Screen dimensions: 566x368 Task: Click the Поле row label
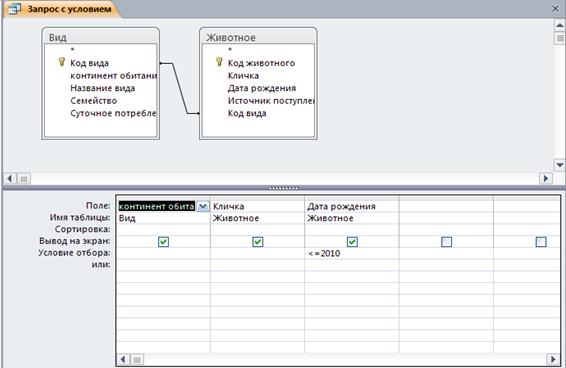(98, 205)
